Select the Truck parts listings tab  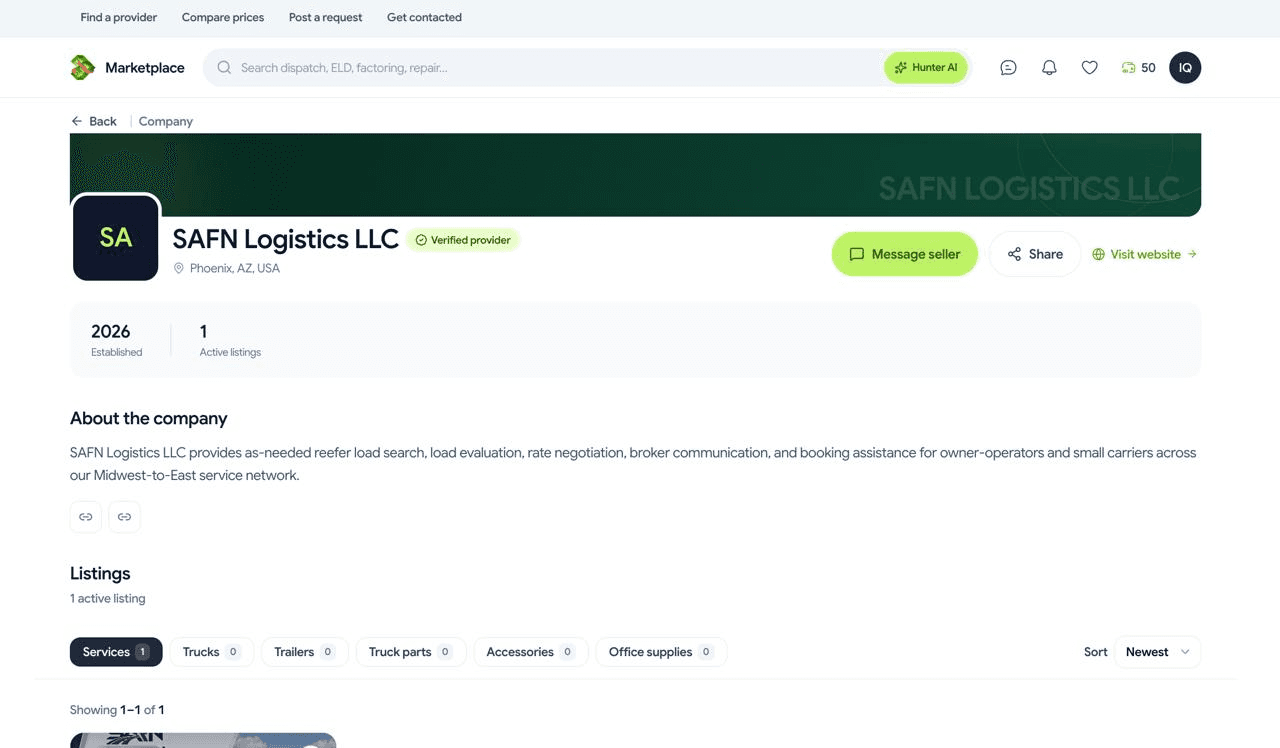411,652
